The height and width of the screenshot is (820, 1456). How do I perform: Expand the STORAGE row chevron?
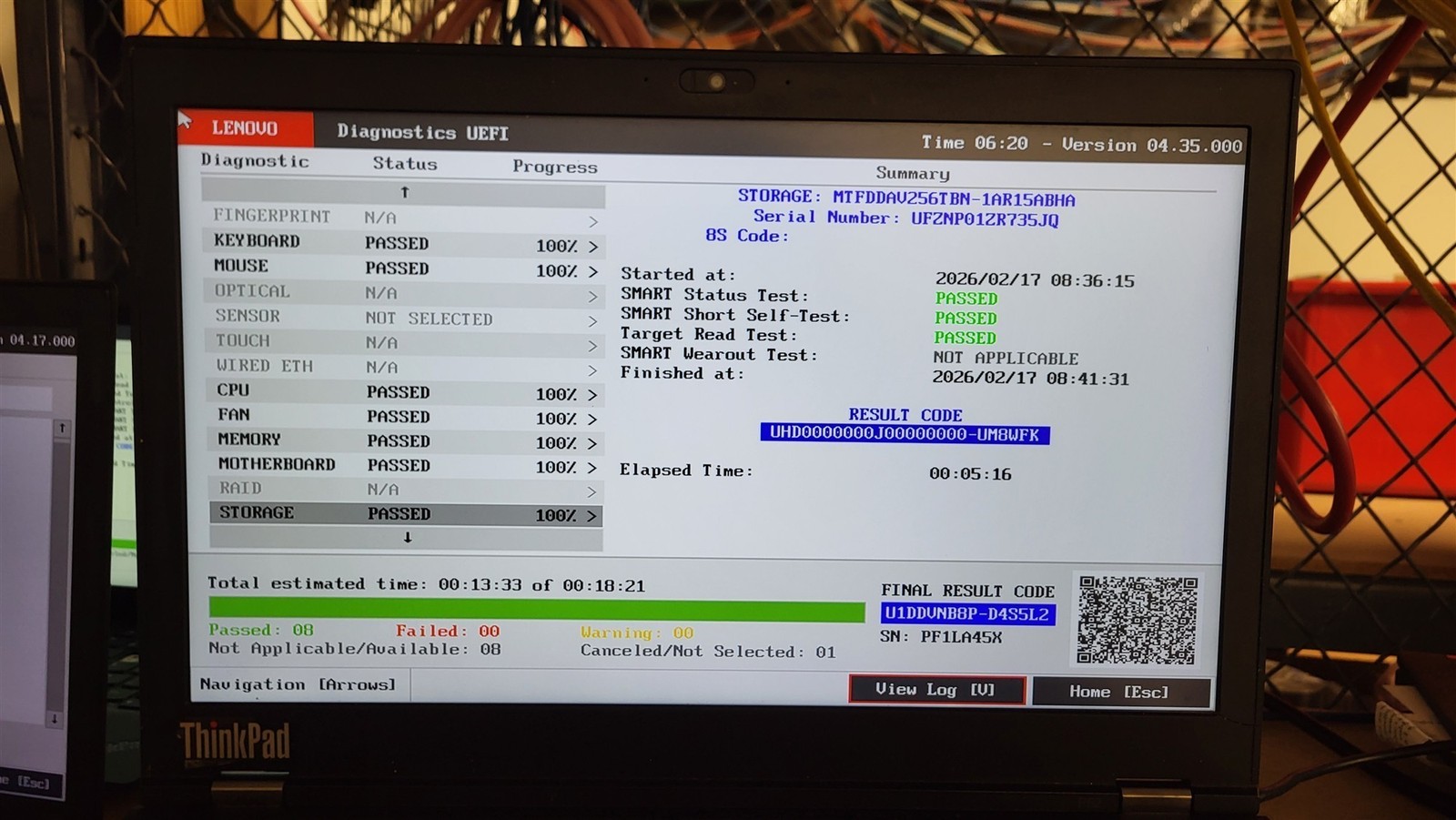click(592, 516)
